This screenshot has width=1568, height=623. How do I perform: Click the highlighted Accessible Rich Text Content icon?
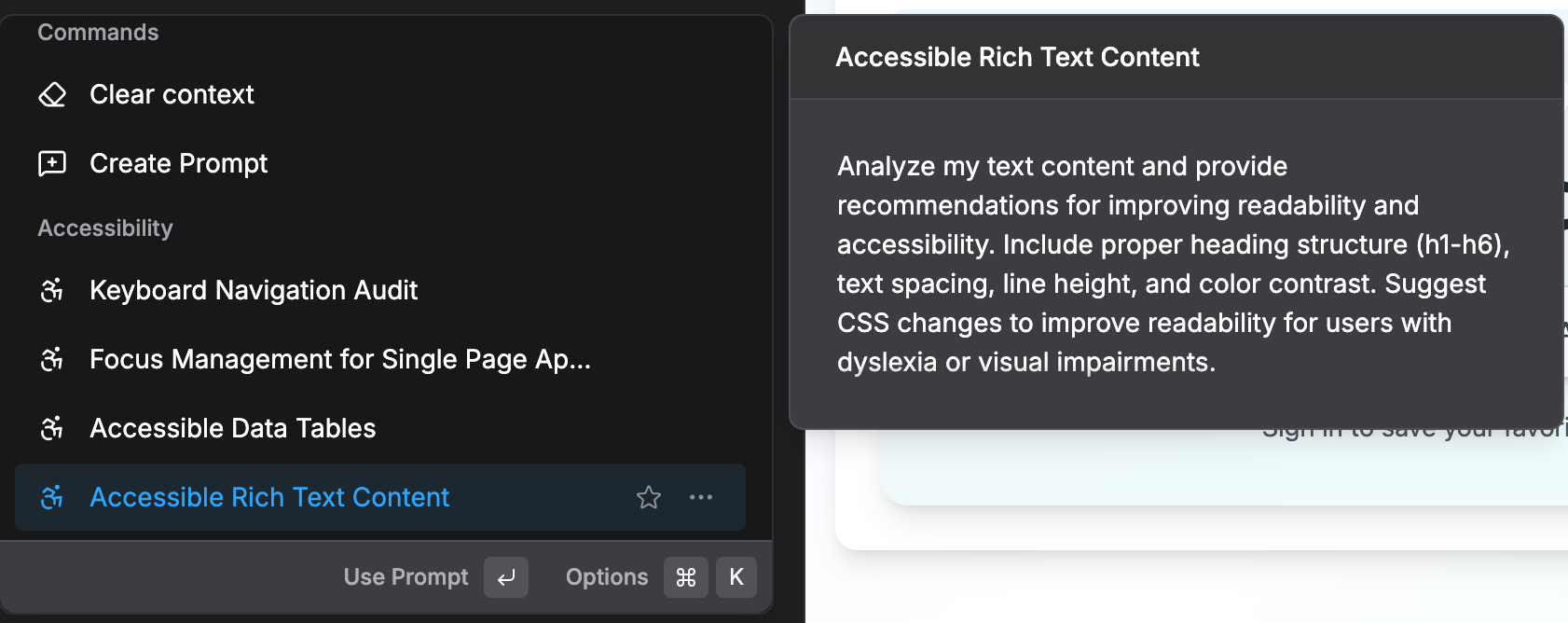[52, 498]
